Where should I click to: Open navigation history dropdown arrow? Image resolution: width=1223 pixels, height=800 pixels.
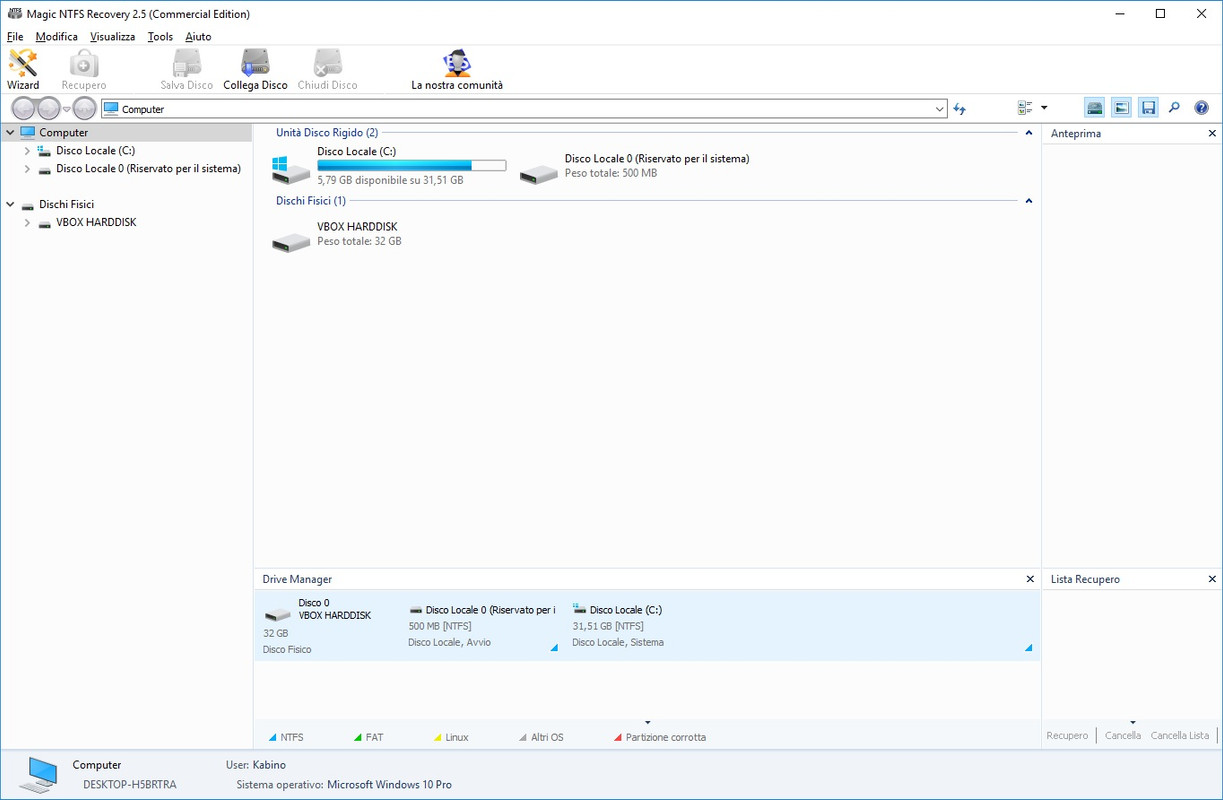click(67, 109)
